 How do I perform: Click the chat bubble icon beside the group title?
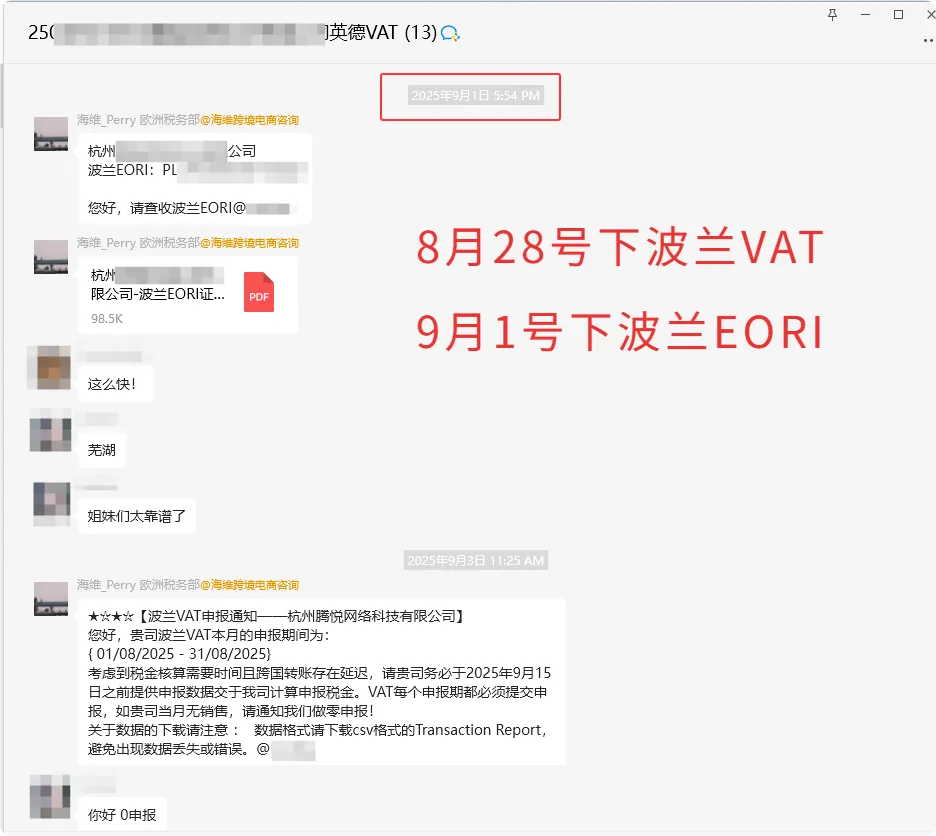[x=450, y=33]
